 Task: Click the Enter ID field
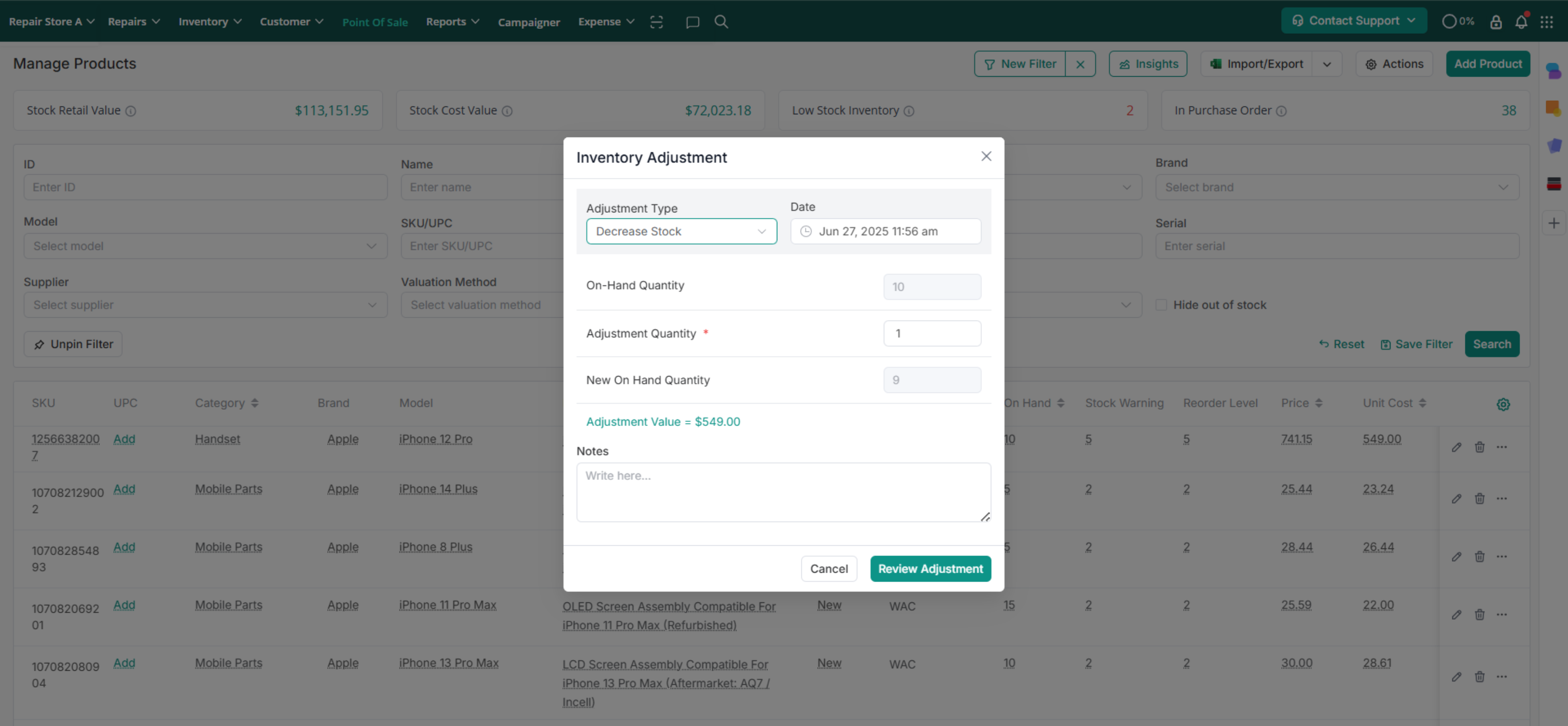click(x=205, y=188)
